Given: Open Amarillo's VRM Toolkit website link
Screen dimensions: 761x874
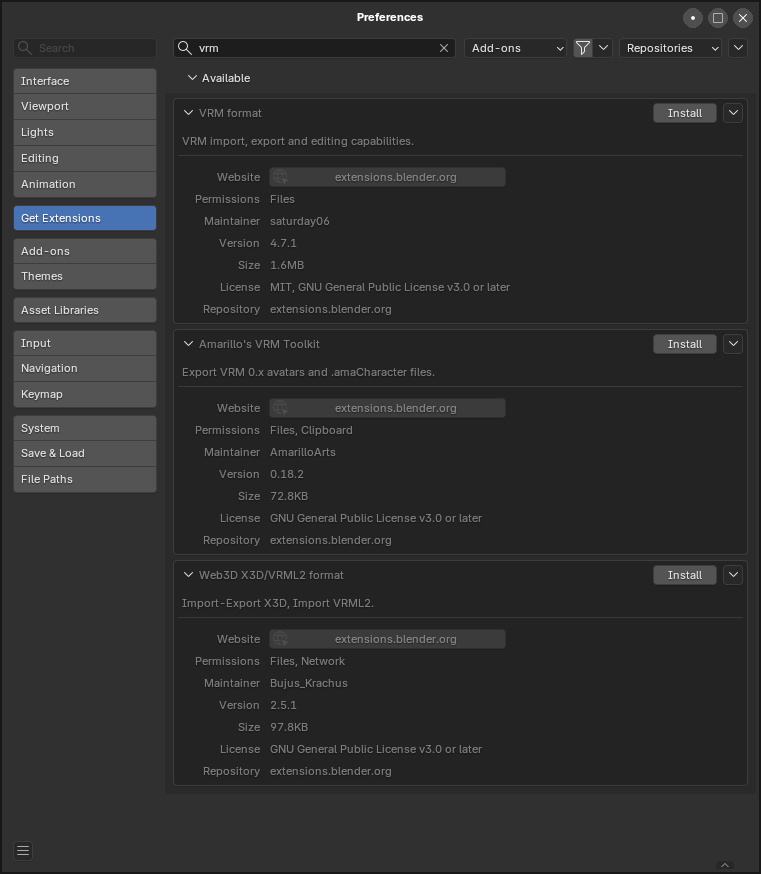Looking at the screenshot, I should coord(387,408).
